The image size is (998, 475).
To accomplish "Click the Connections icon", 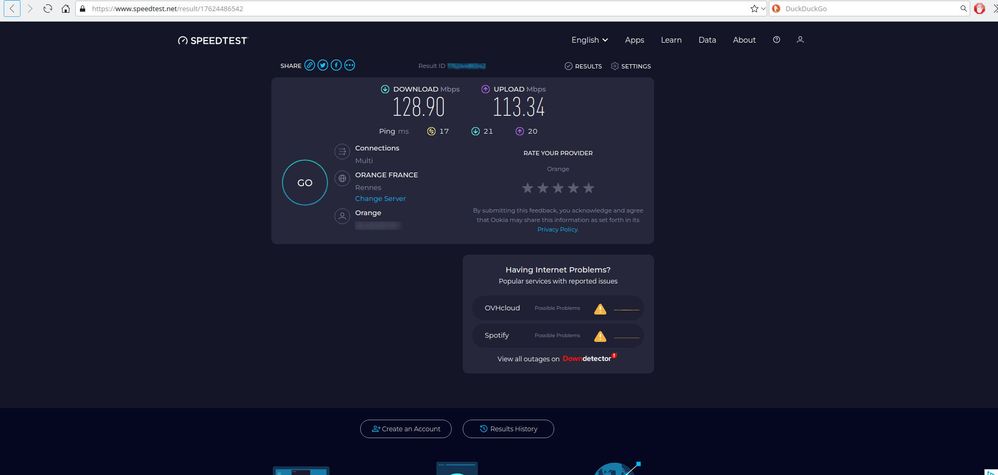I will (342, 151).
